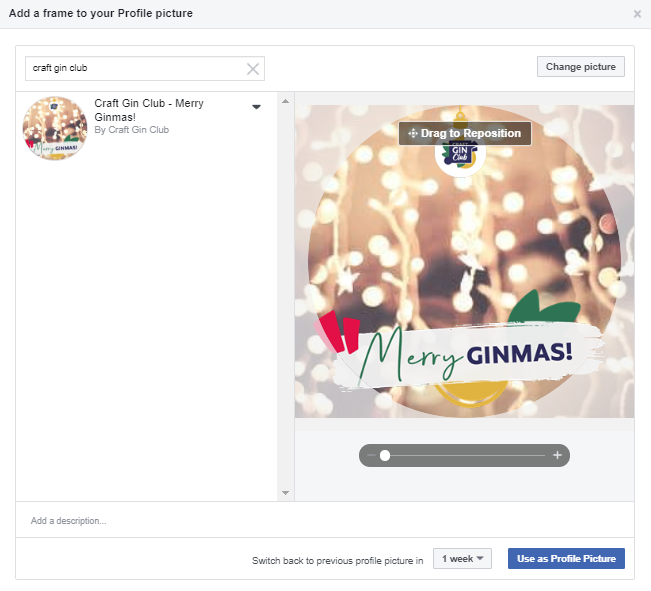Choose the Craft Gin Club - Merry Ginmas! title

tap(149, 110)
